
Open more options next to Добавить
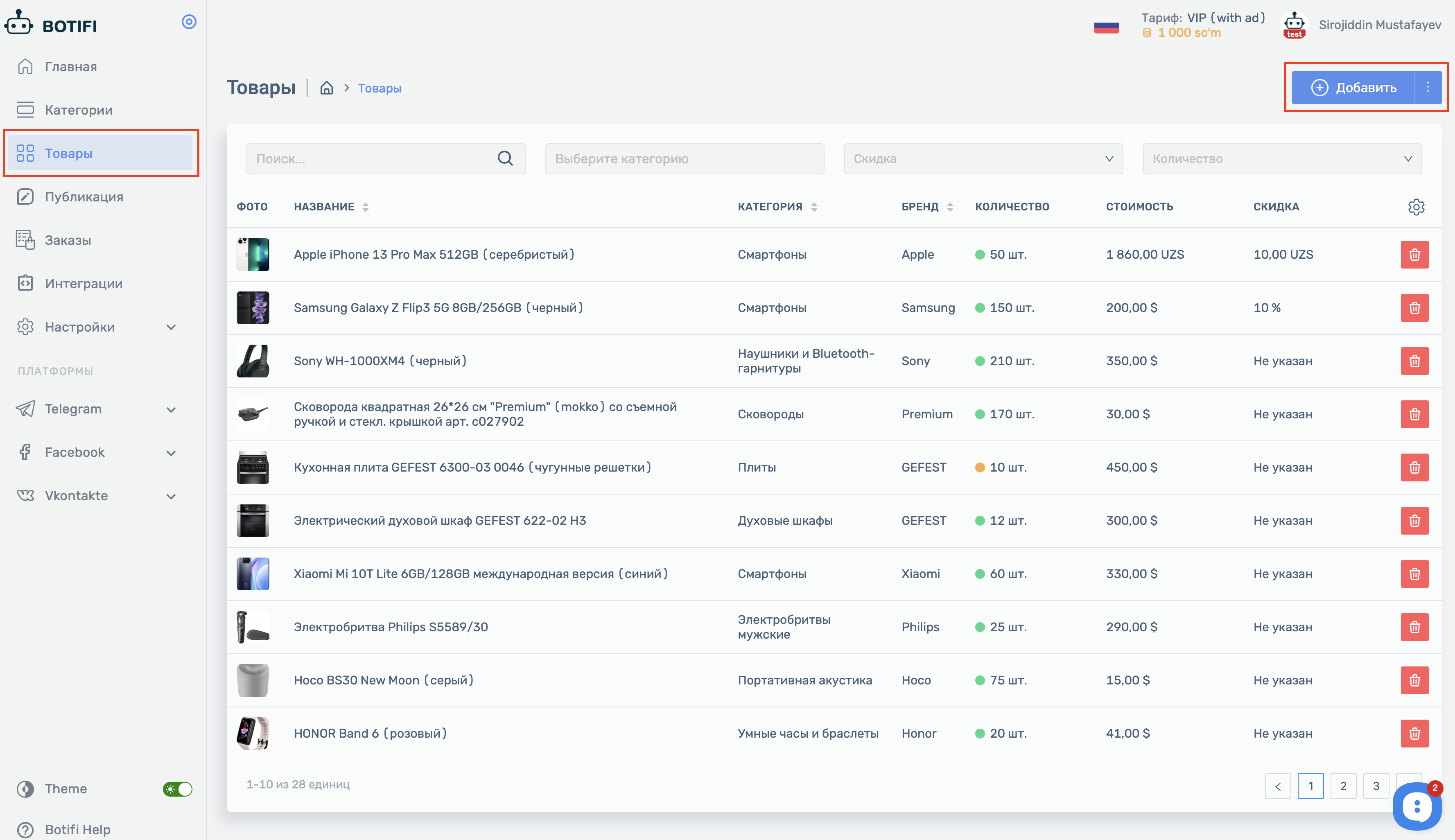click(x=1428, y=87)
